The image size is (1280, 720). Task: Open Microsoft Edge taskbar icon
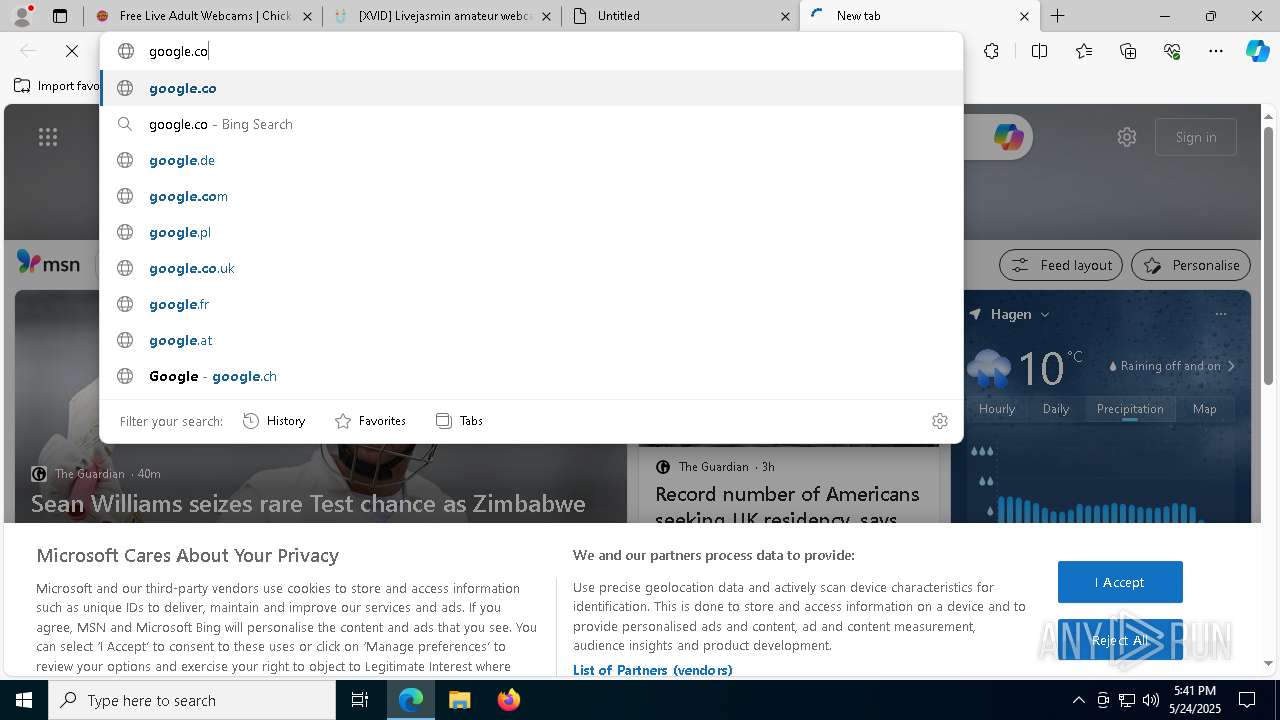411,700
